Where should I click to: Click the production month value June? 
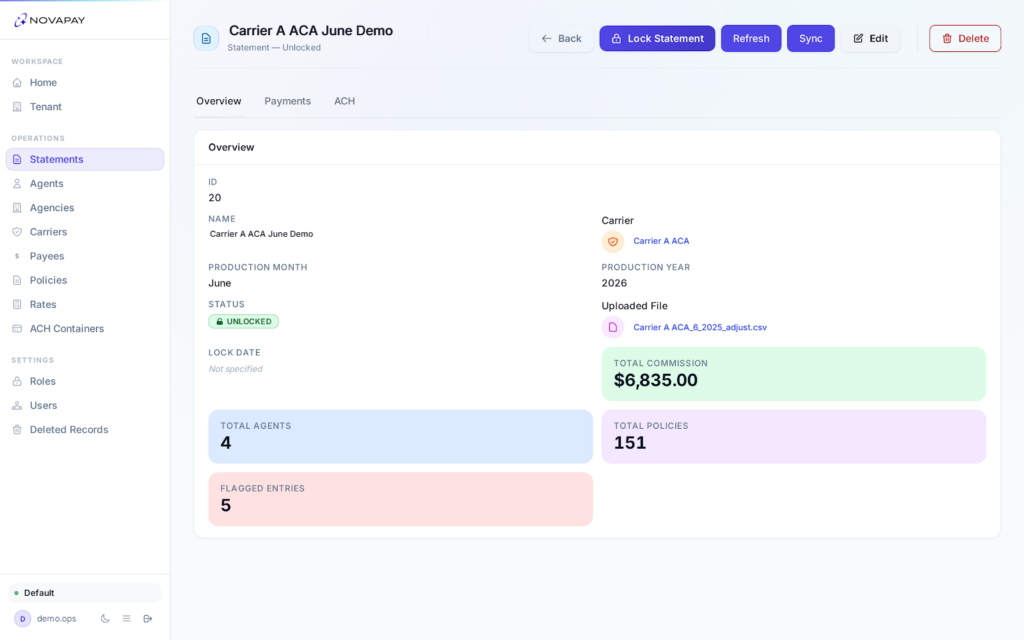pyautogui.click(x=219, y=283)
